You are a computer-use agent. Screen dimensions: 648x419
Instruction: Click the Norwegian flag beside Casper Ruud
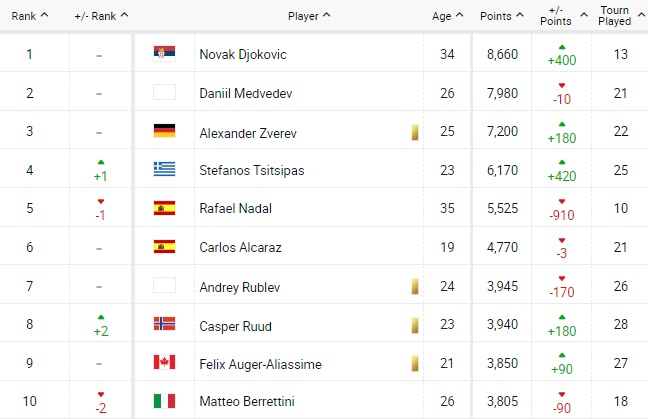(164, 325)
